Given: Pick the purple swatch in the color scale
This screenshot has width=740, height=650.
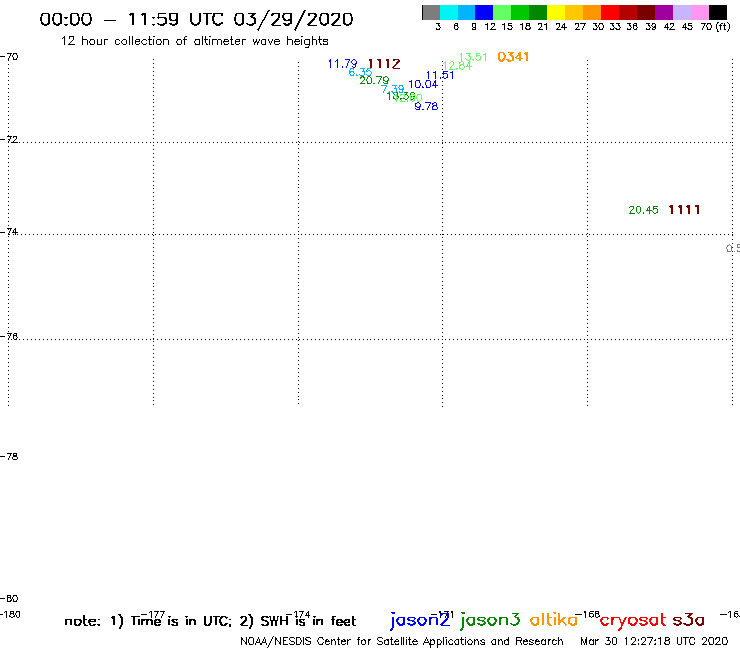Looking at the screenshot, I should click(664, 12).
